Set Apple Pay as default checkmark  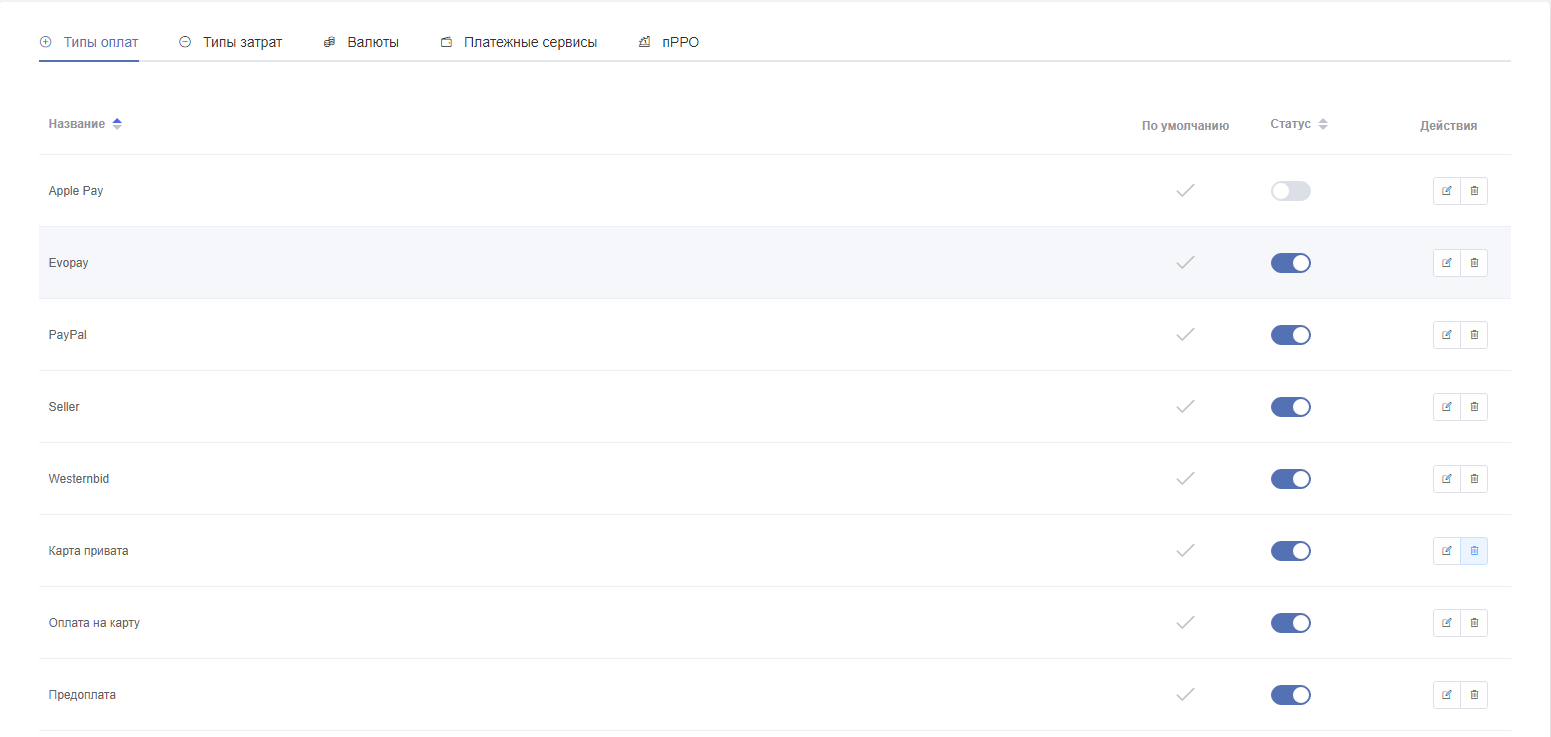[1186, 190]
